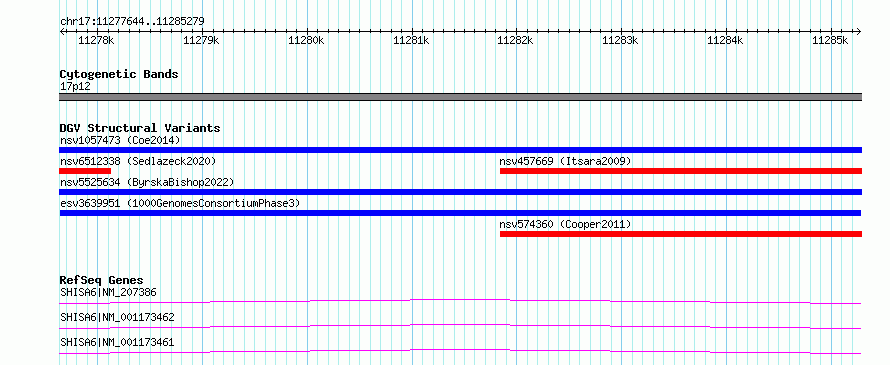890x365 pixels.
Task: Select the red bar under nsv457669
Action: tap(681, 171)
